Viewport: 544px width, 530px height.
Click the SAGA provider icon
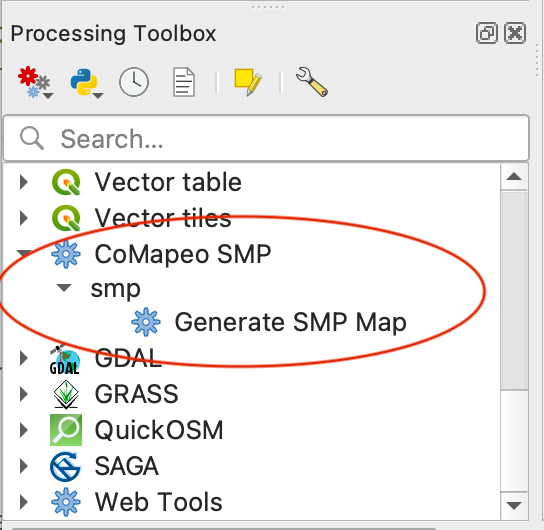[x=66, y=466]
